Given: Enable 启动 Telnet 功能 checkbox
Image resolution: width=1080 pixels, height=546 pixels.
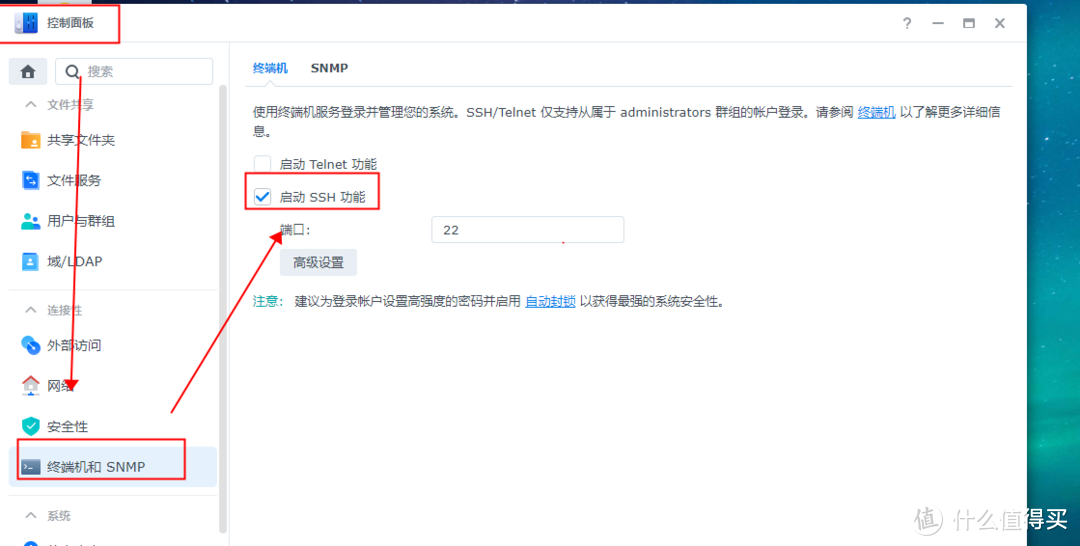Looking at the screenshot, I should [x=262, y=164].
